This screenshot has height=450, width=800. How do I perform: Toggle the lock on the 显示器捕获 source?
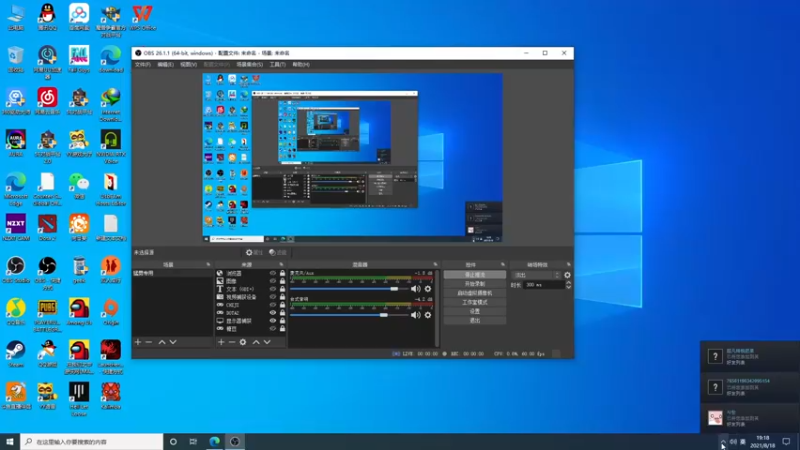(x=282, y=321)
